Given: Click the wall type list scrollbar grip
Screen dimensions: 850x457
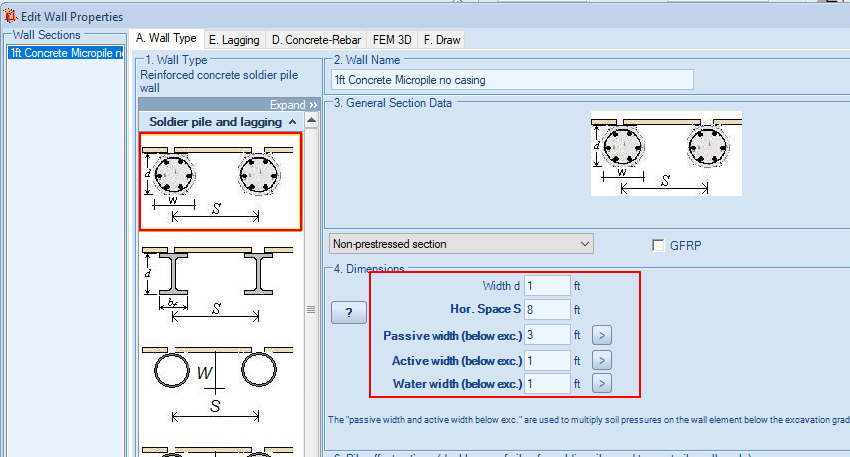Looking at the screenshot, I should tap(311, 310).
